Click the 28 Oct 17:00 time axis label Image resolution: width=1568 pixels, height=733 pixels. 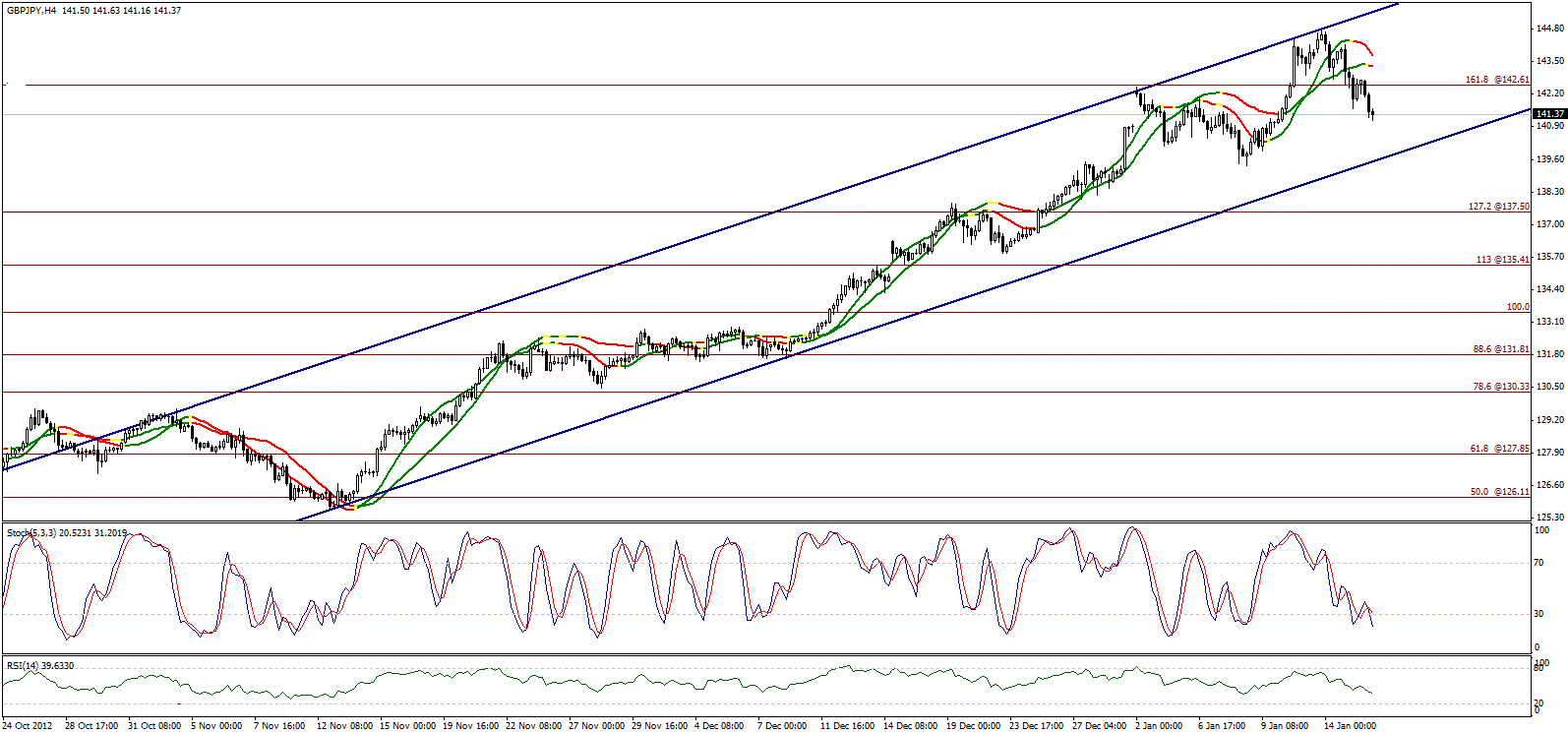tap(91, 726)
